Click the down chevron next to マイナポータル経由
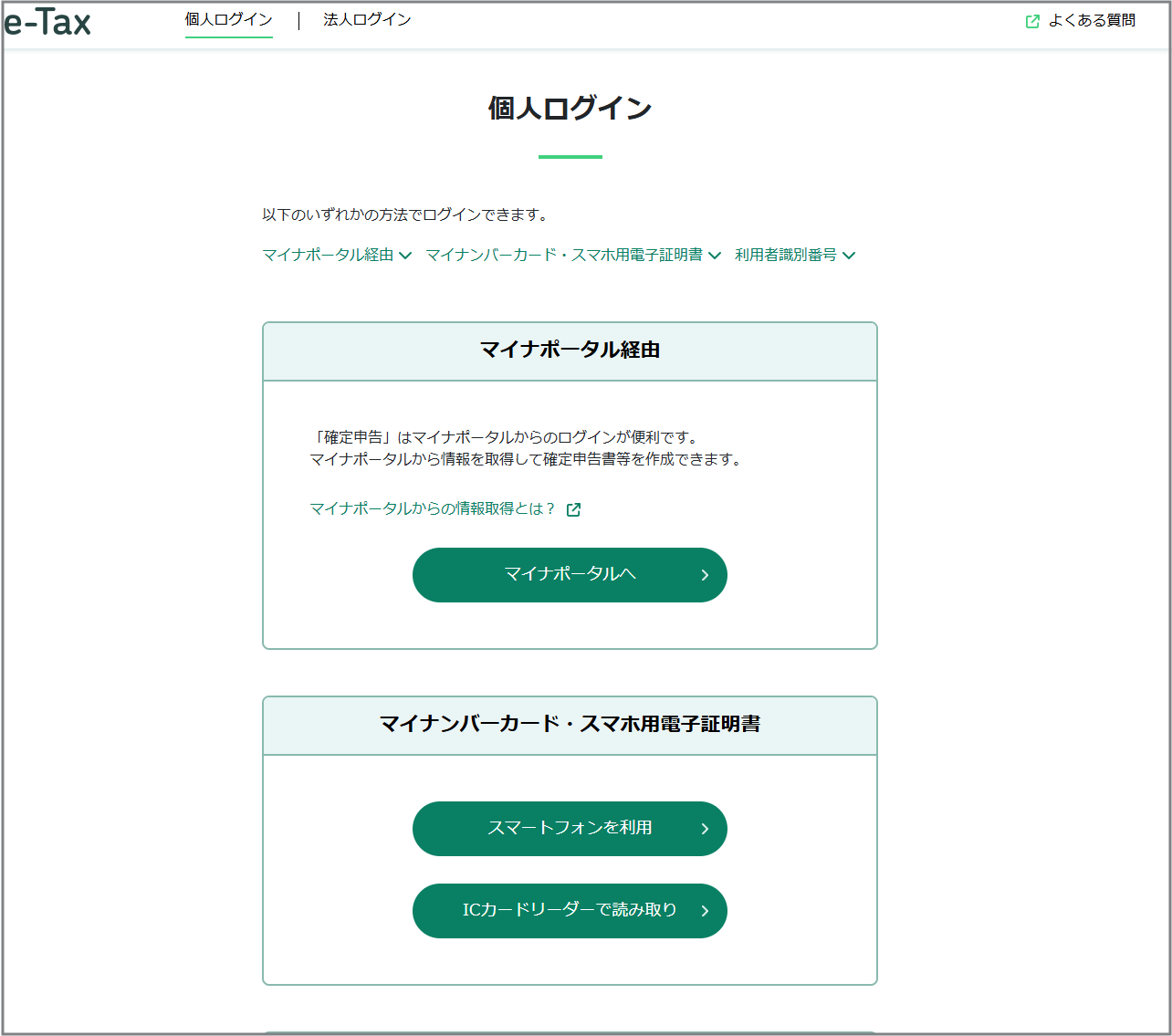 [405, 256]
